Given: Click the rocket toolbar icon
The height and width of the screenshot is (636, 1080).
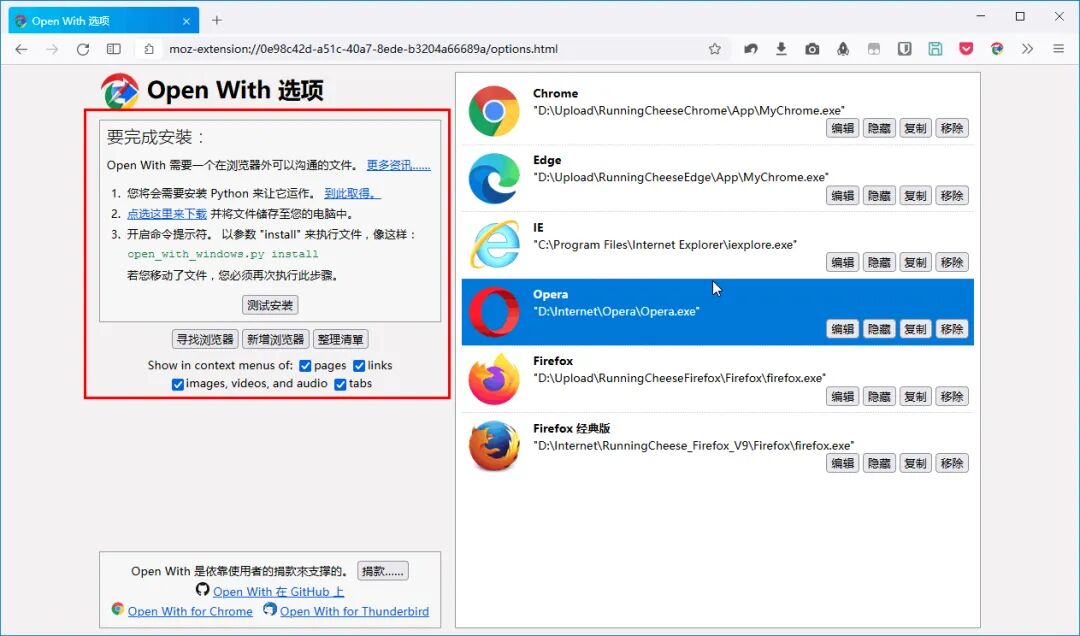Looking at the screenshot, I should pos(843,49).
